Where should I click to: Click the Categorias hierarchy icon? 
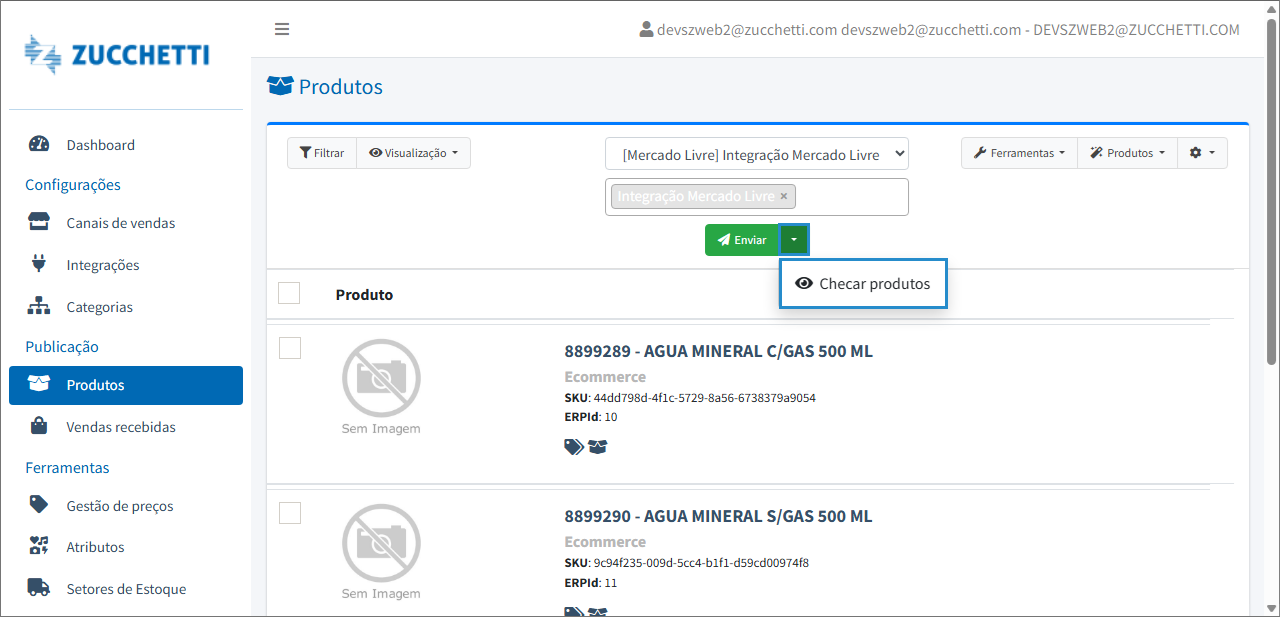coord(39,307)
